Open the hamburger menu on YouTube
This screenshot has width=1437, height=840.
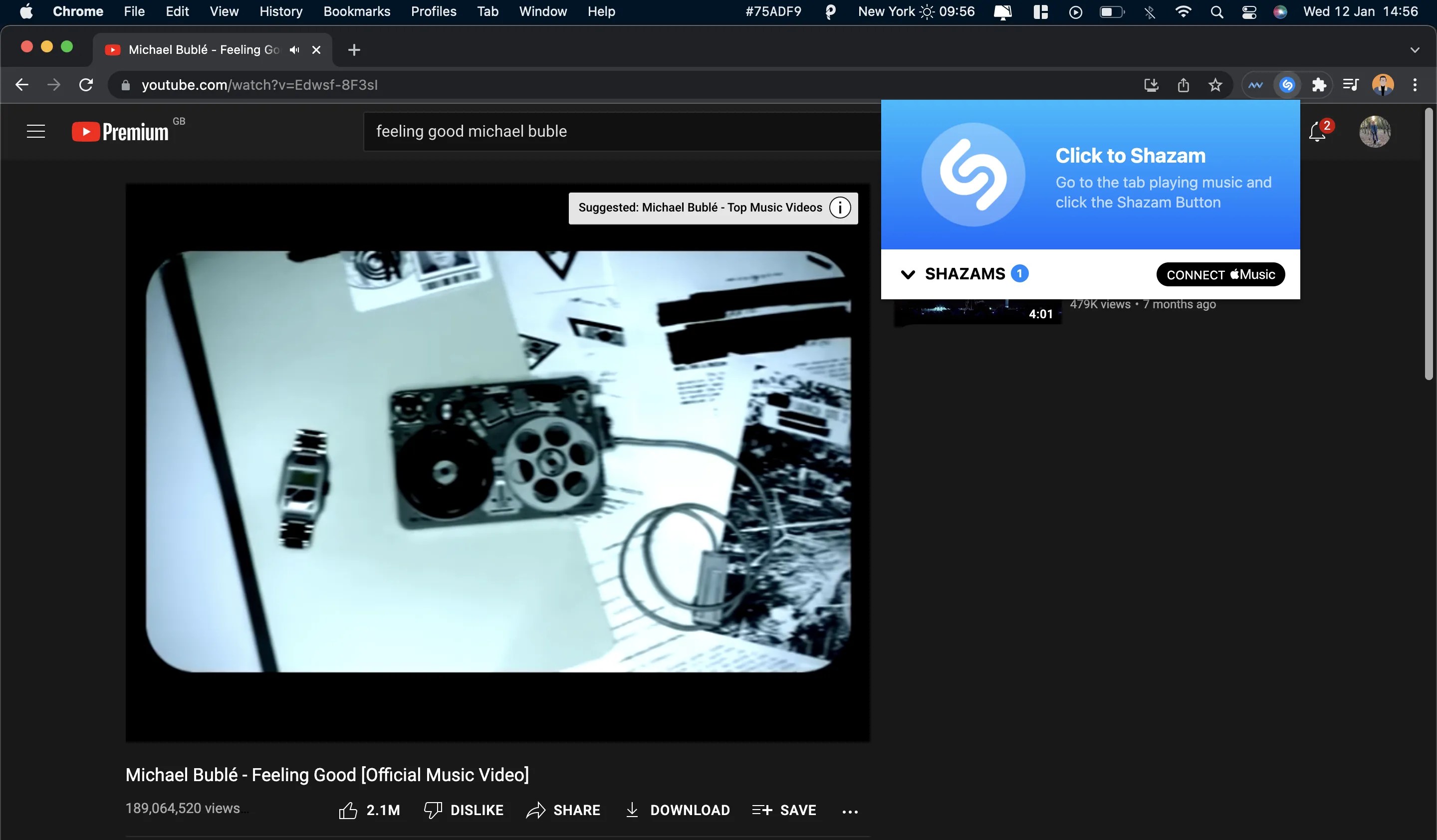[x=35, y=131]
